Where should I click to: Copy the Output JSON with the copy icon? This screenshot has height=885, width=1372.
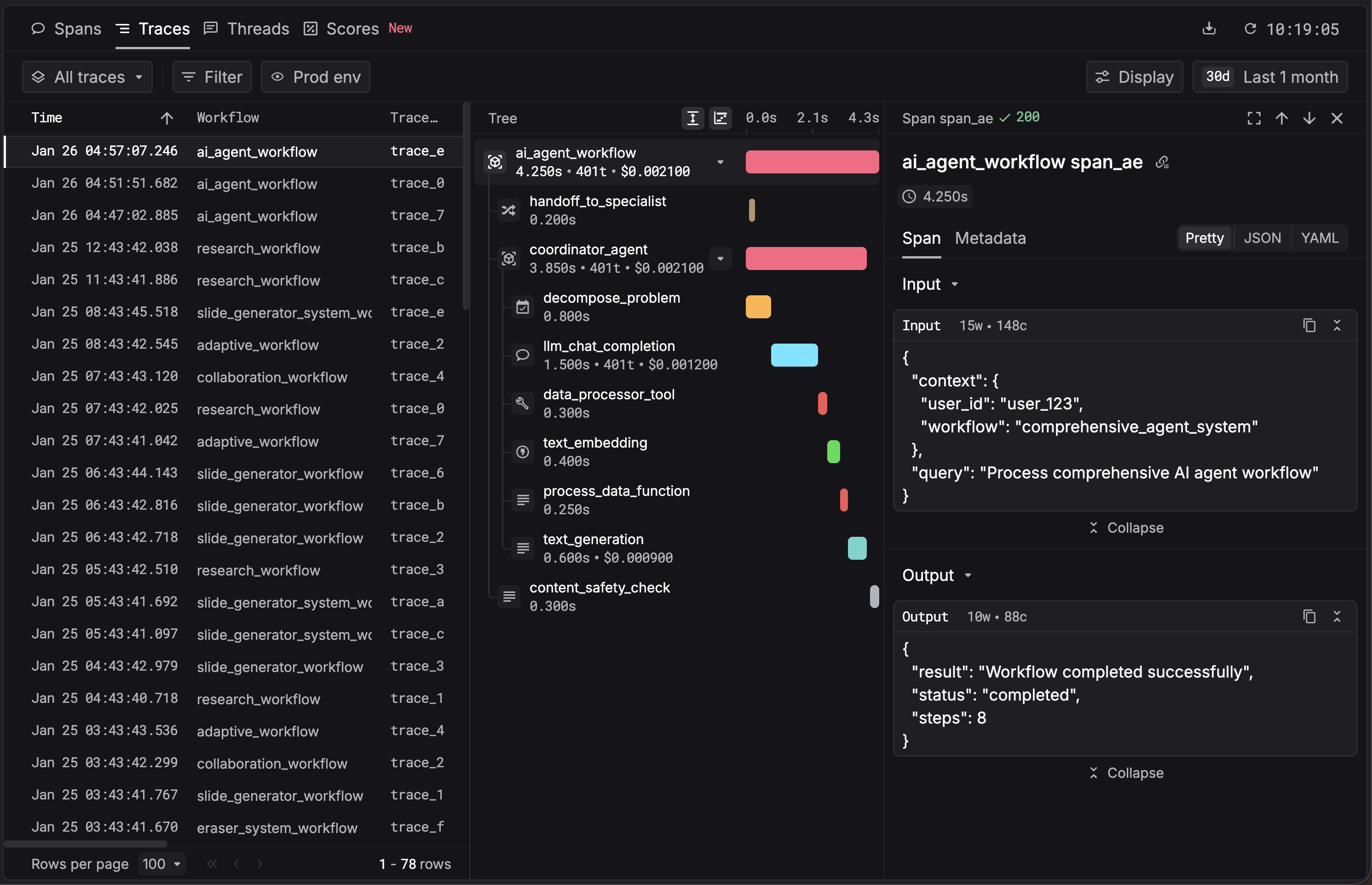1309,617
